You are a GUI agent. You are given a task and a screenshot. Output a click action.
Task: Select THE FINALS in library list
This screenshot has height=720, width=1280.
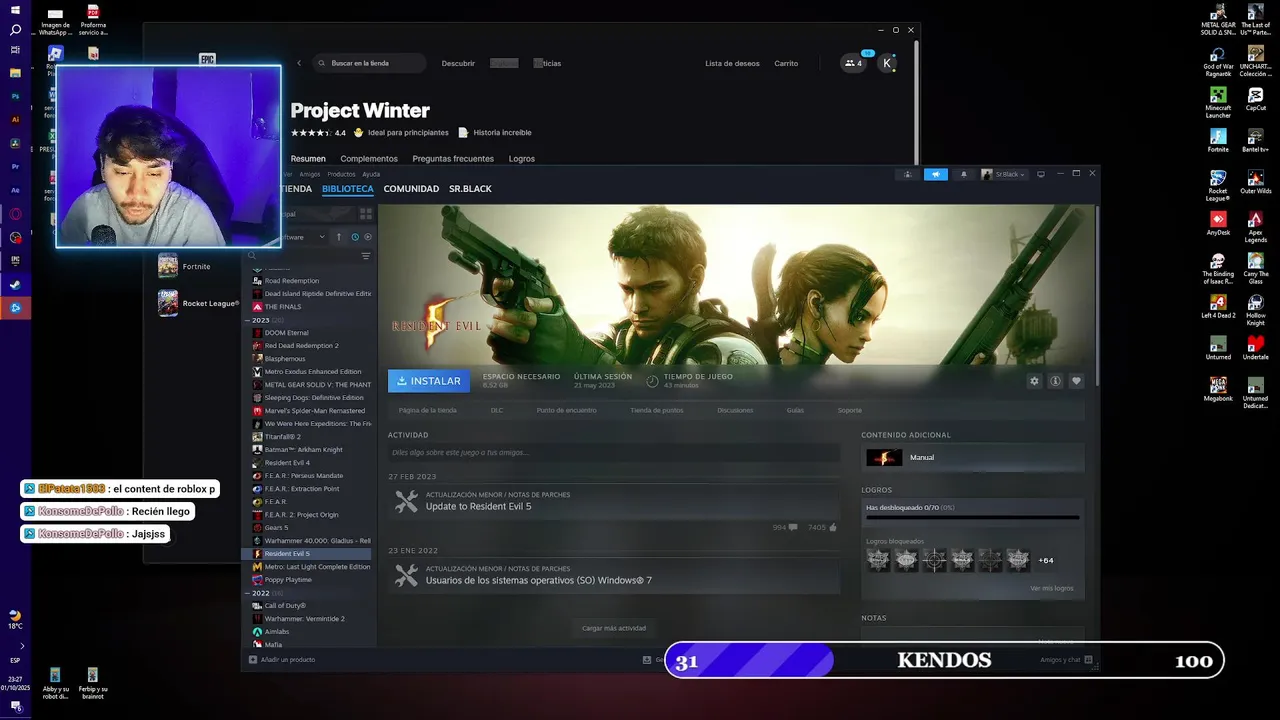tap(283, 307)
